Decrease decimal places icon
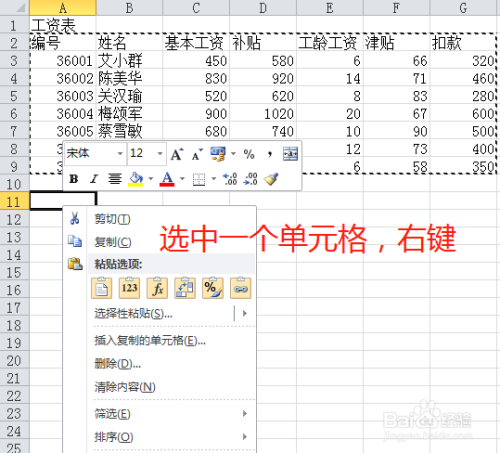Viewport: 500px width, 453px height. click(250, 179)
